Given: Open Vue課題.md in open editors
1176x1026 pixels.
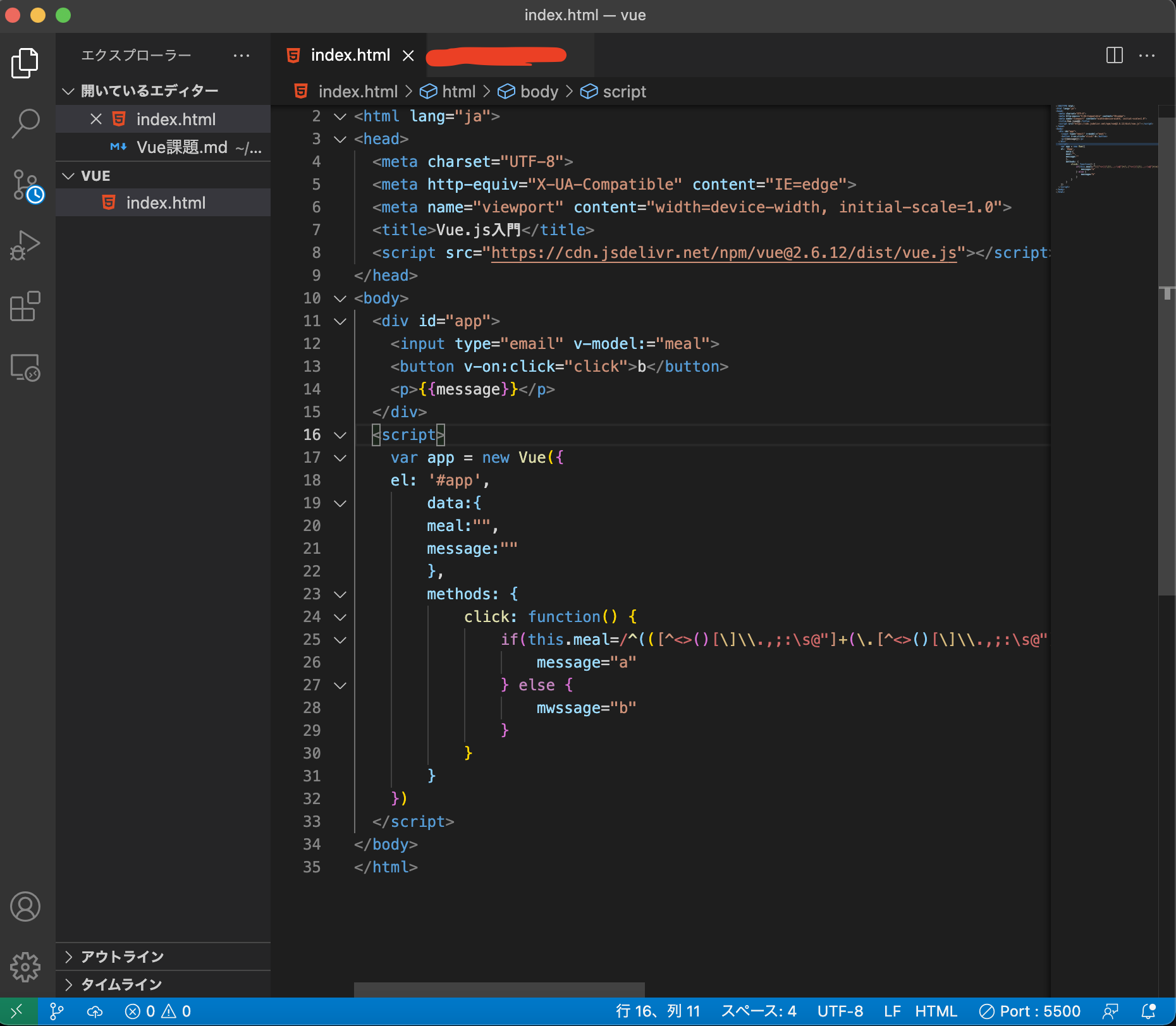Looking at the screenshot, I should click(x=182, y=147).
